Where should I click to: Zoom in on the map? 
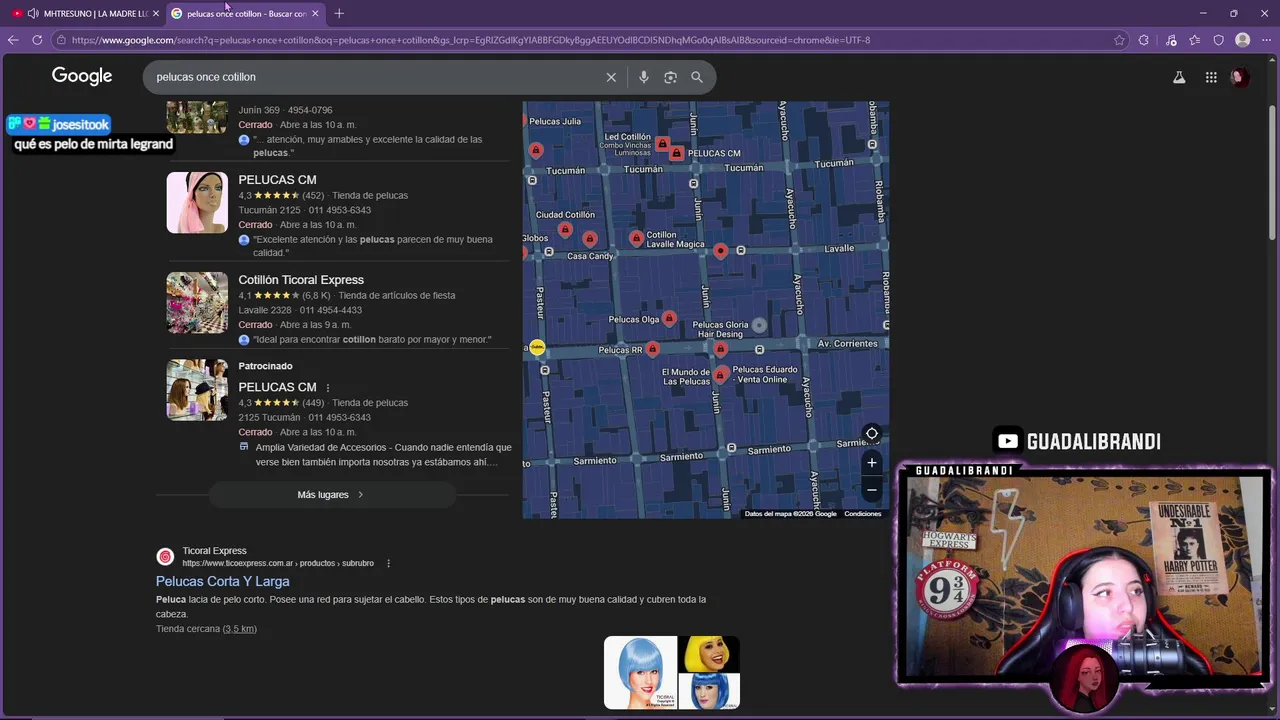(871, 463)
